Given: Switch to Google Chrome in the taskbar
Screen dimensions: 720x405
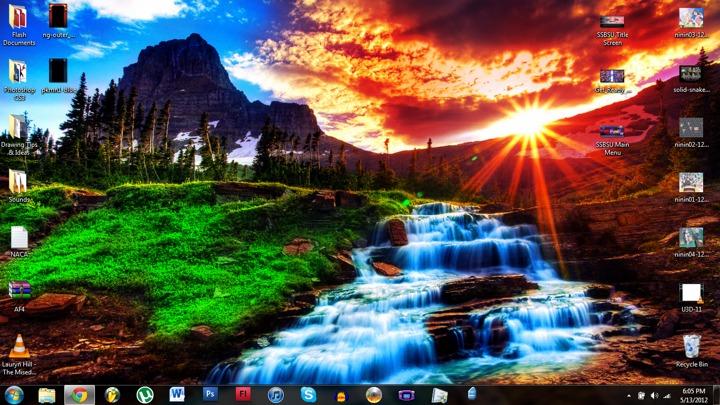Looking at the screenshot, I should point(79,395).
